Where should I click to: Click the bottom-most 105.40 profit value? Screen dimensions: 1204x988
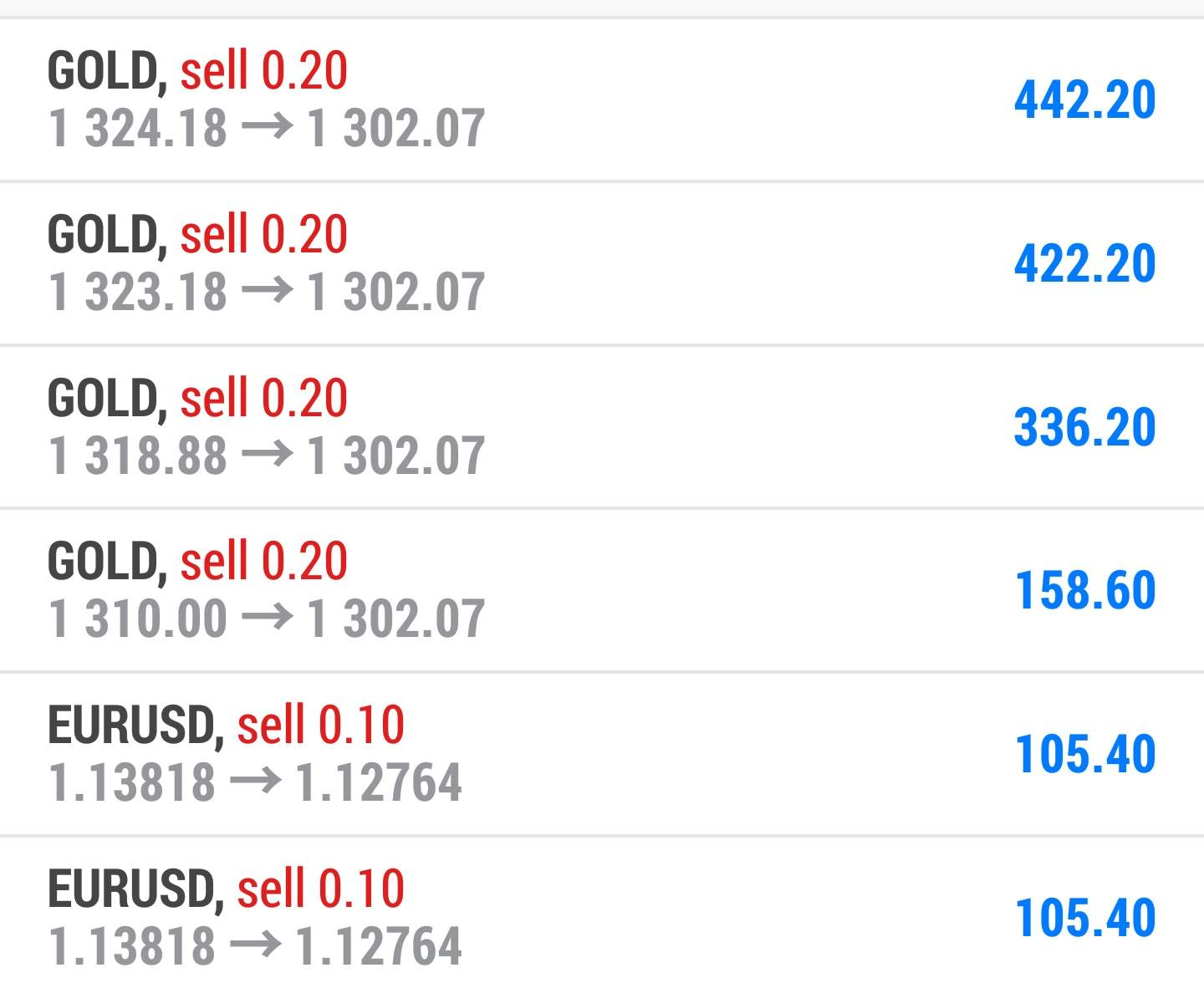click(x=1084, y=917)
